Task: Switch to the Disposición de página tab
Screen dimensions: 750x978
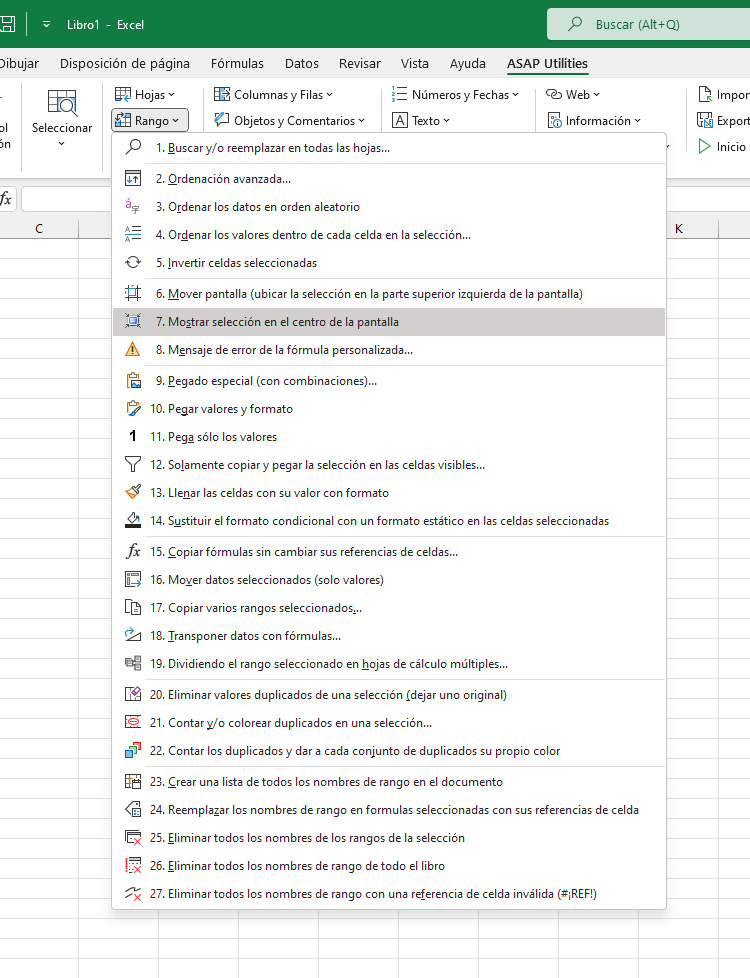Action: coord(125,63)
